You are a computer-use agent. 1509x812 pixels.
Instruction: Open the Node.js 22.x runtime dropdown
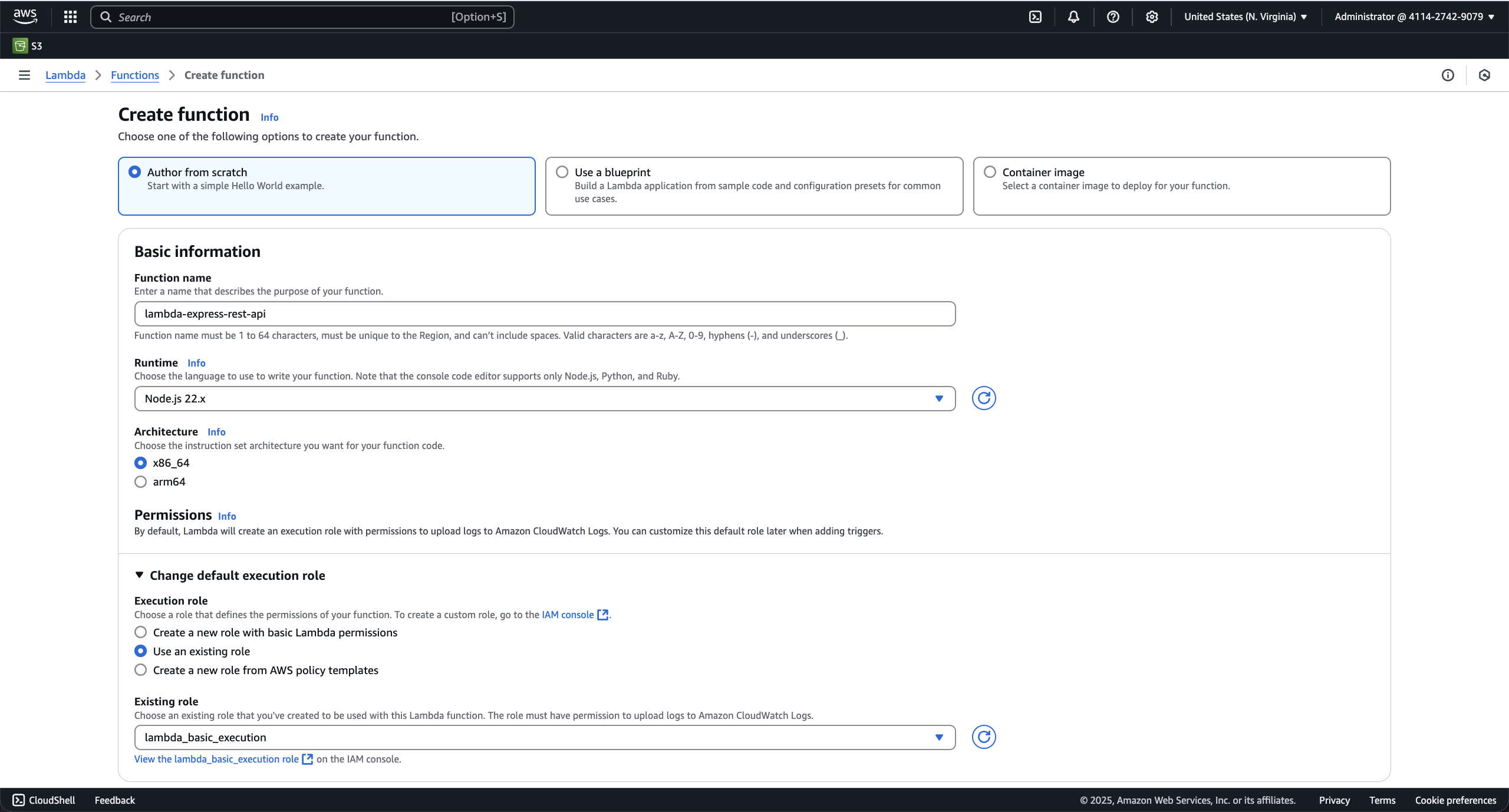tap(544, 398)
